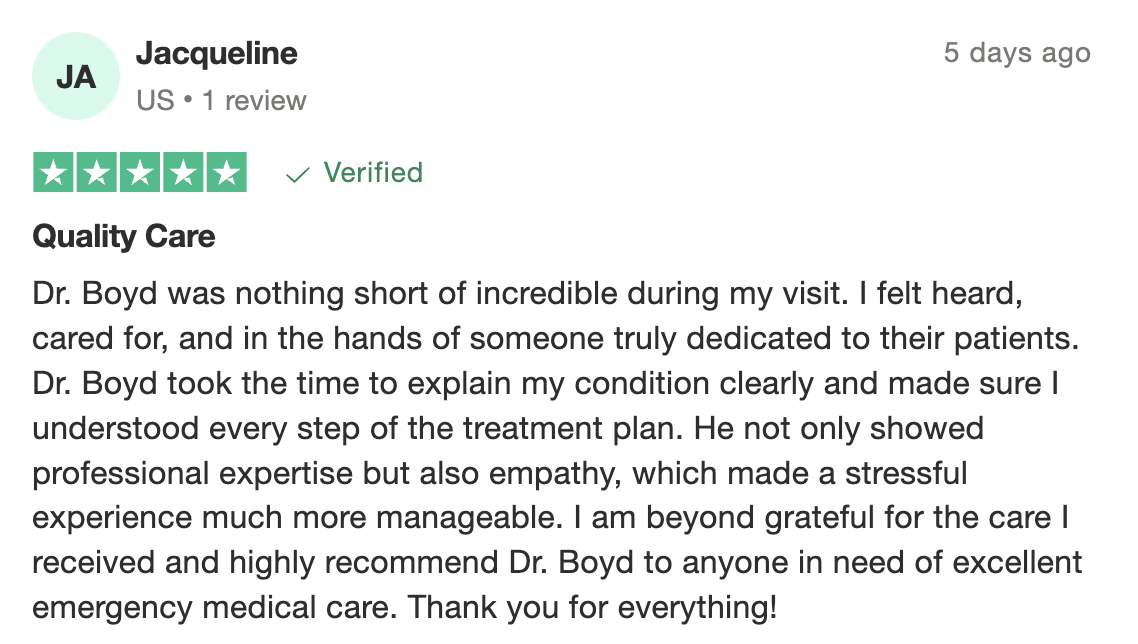The height and width of the screenshot is (644, 1138).
Task: Open the "Quality Care" review title
Action: [124, 236]
